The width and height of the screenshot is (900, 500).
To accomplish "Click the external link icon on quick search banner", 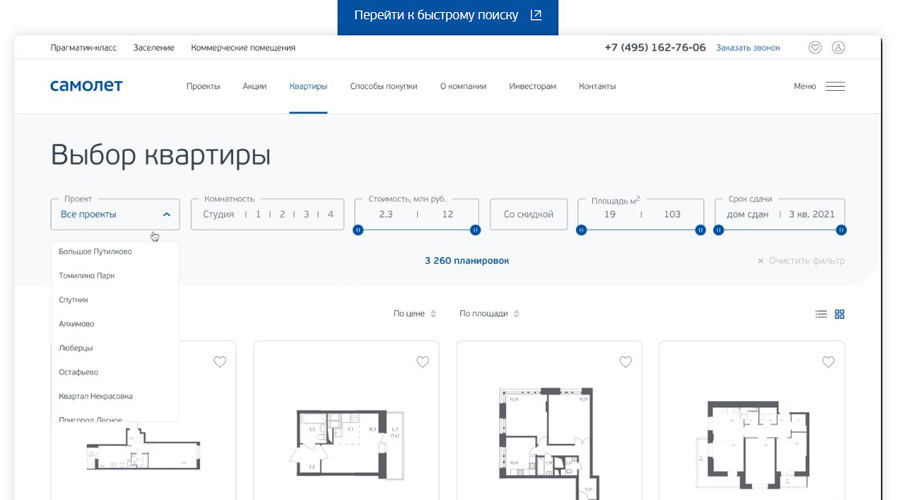I will coord(536,15).
